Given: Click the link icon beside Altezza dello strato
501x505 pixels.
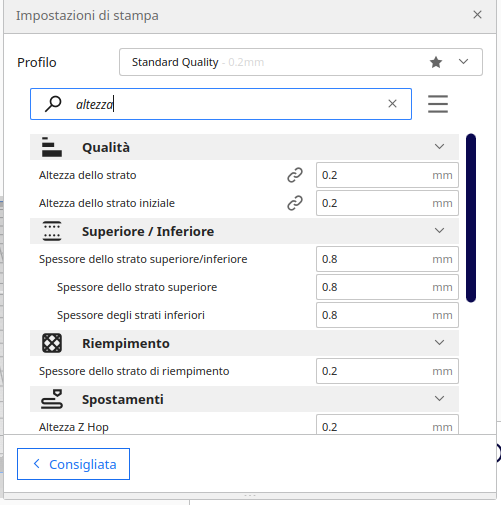Looking at the screenshot, I should tap(295, 175).
